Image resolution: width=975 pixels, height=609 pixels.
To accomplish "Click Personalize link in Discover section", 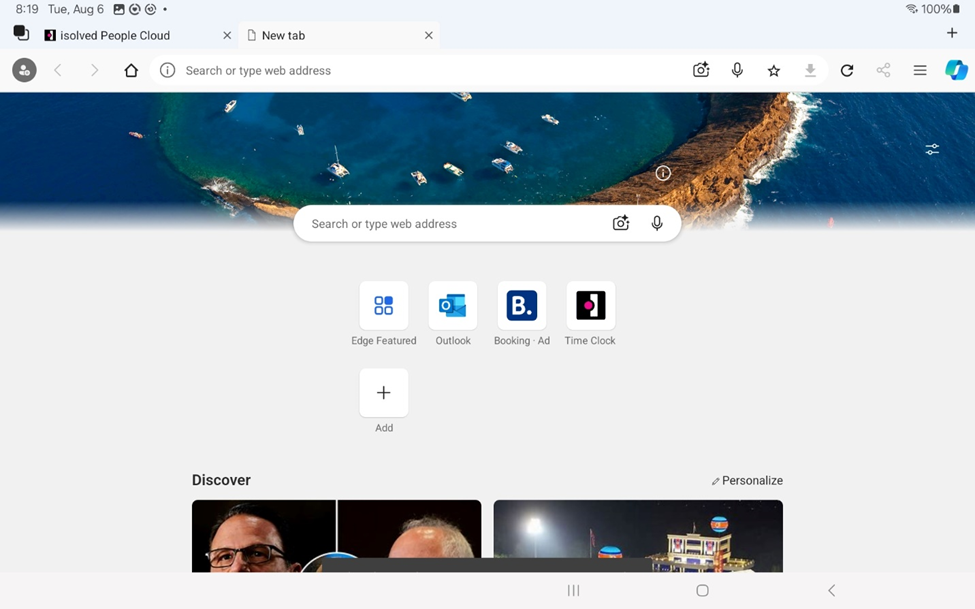I will pos(747,481).
